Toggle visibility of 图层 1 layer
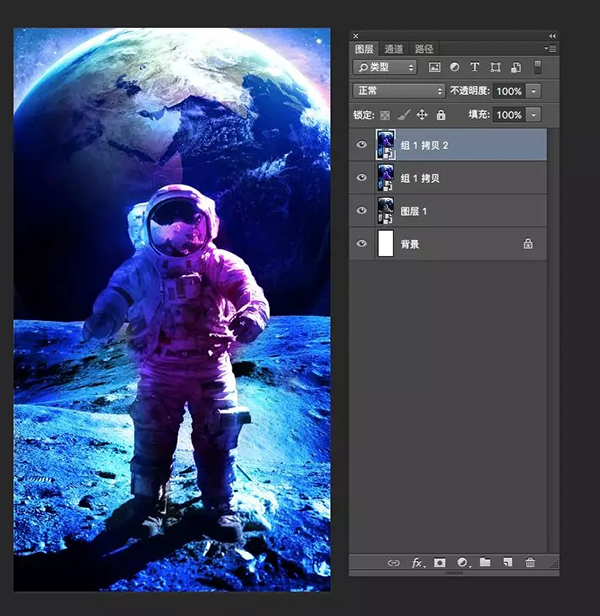The image size is (600, 616). 362,211
